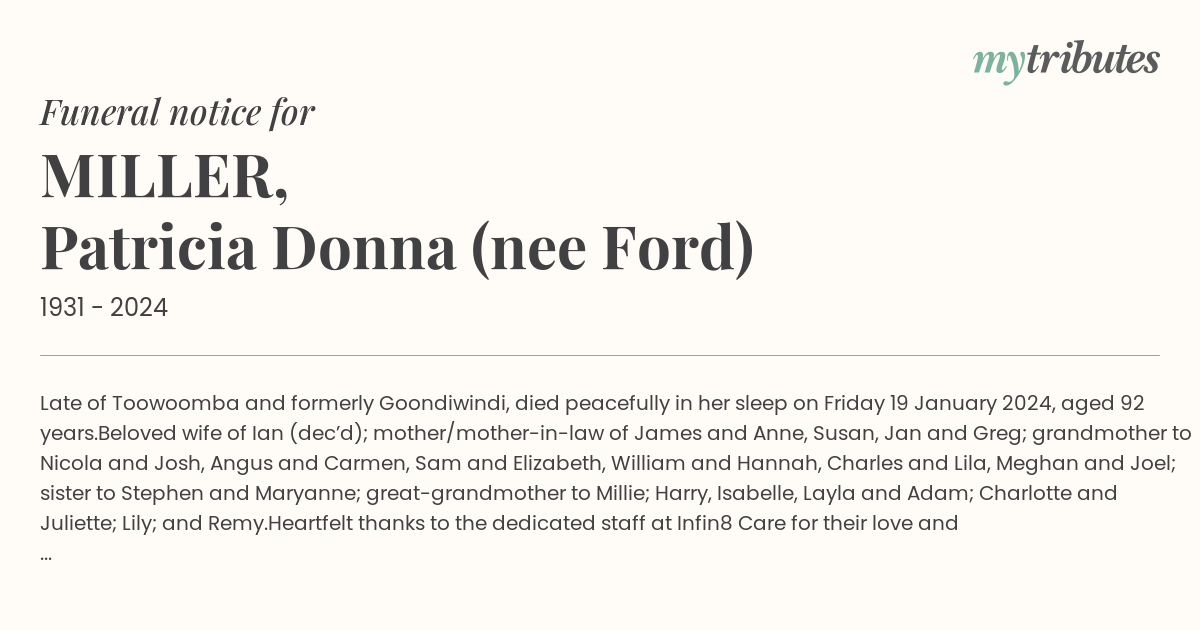Select the "Funeral notice for" heading
Screen dimensions: 1200x630
178,113
